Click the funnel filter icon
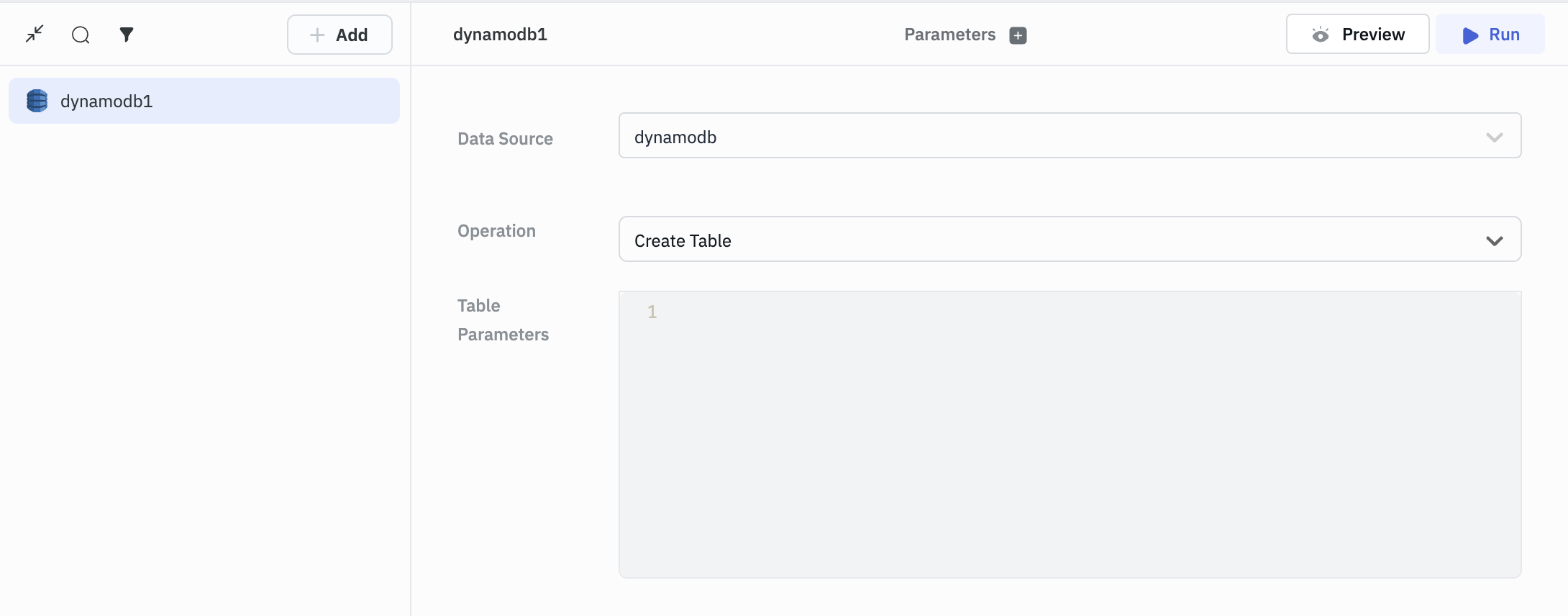 tap(127, 35)
